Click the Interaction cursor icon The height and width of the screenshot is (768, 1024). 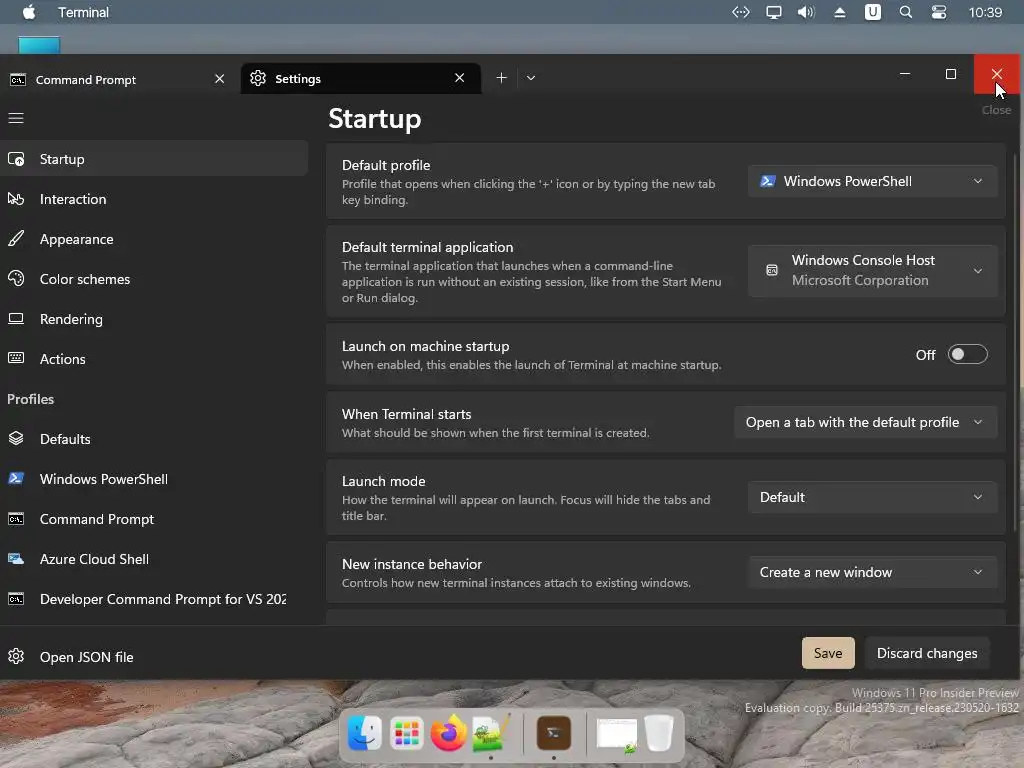tap(16, 199)
